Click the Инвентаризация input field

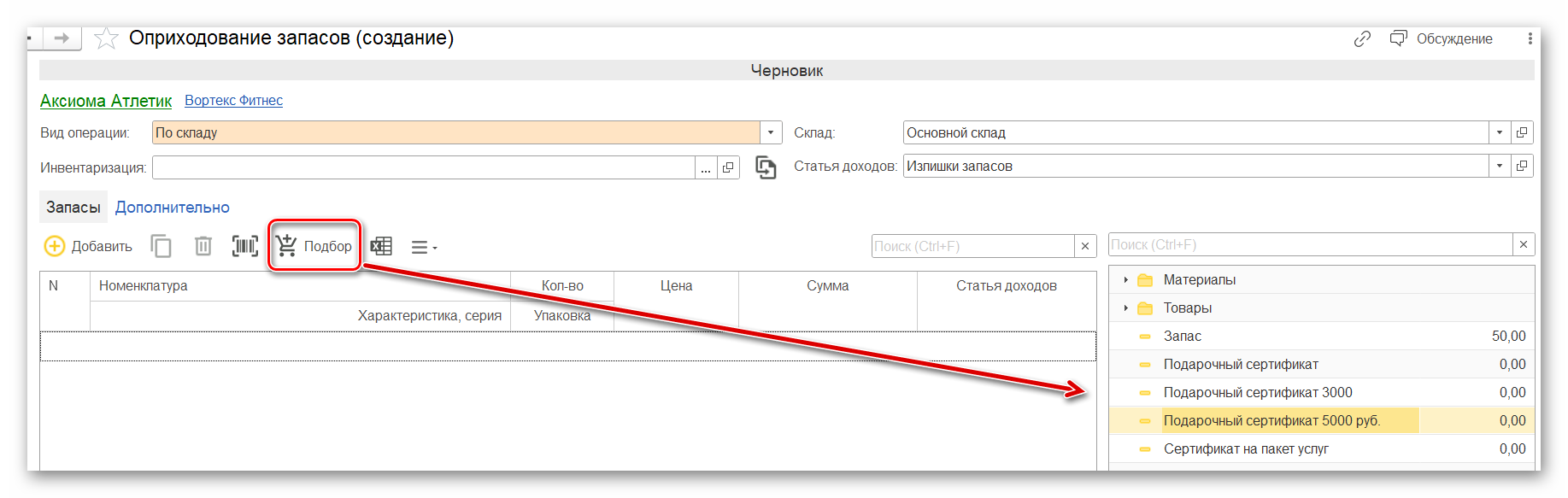(x=423, y=167)
